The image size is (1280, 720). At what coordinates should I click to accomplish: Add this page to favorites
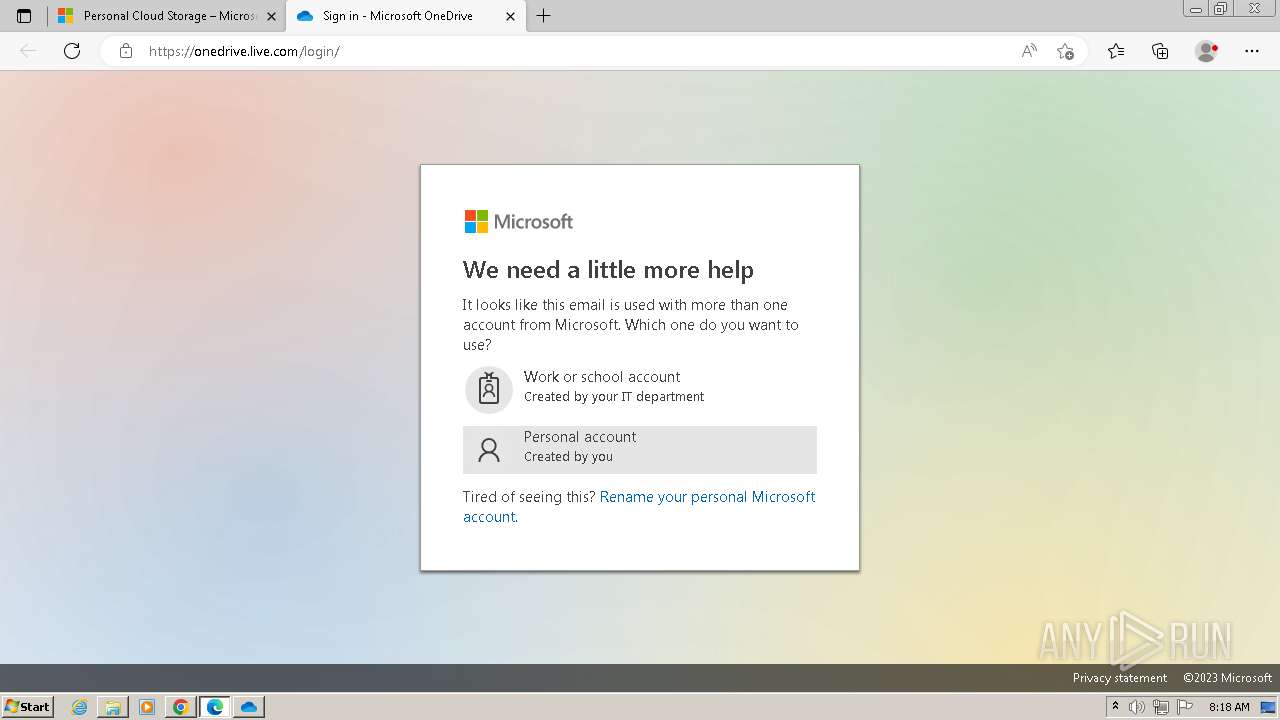pos(1065,51)
